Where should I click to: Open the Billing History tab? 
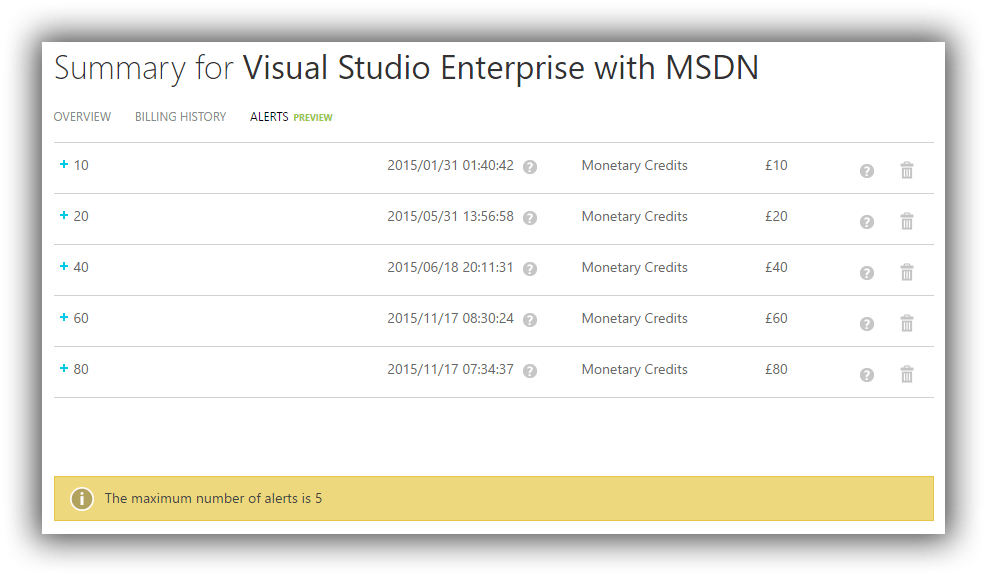(180, 117)
